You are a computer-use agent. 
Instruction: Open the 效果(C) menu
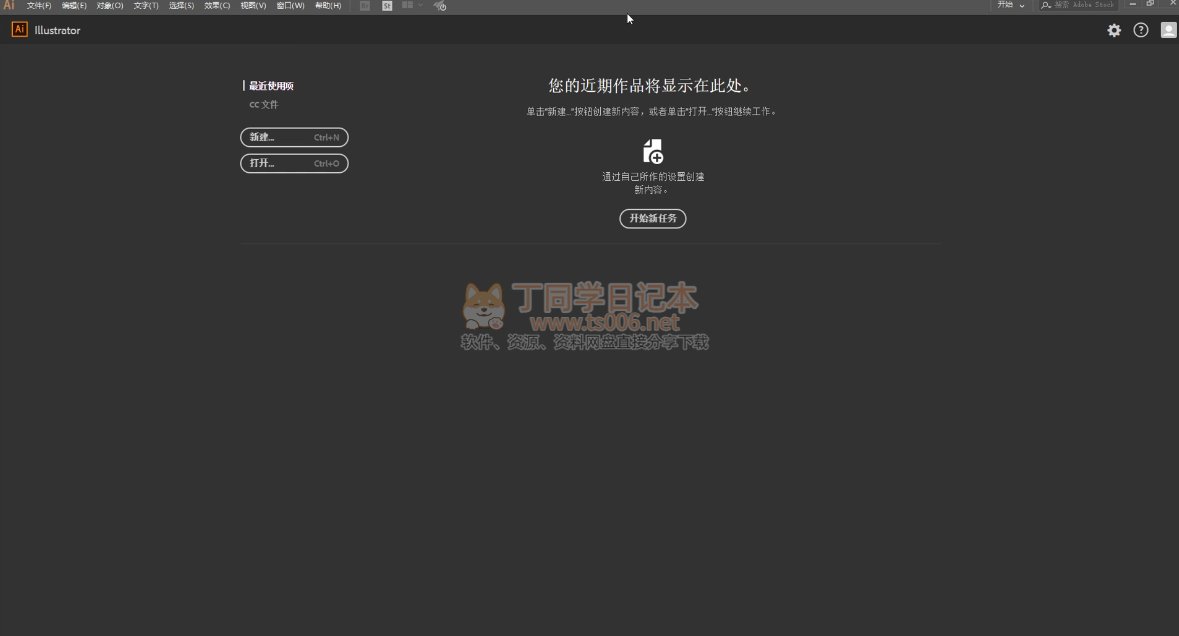tap(217, 5)
